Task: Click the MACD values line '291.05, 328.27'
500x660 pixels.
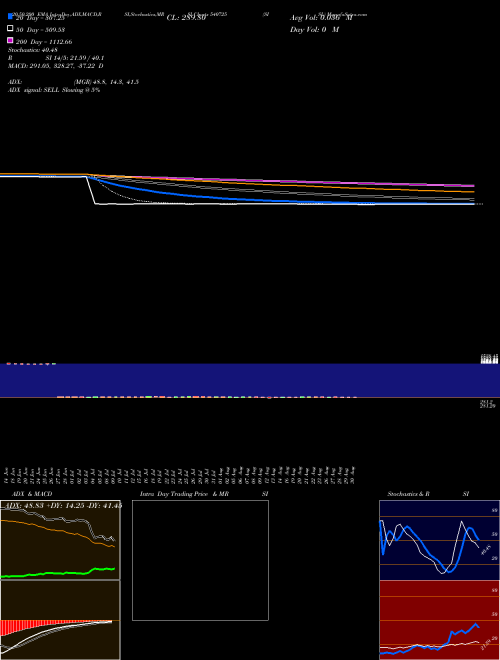Action: [x=56, y=66]
